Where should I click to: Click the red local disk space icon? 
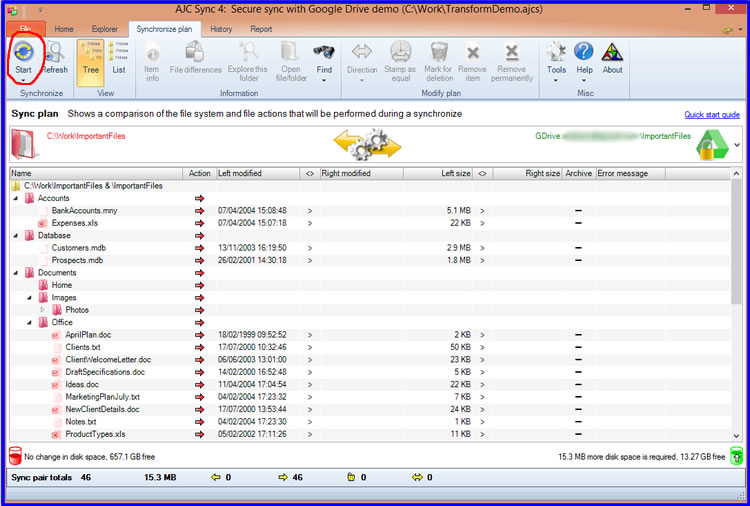click(x=15, y=456)
